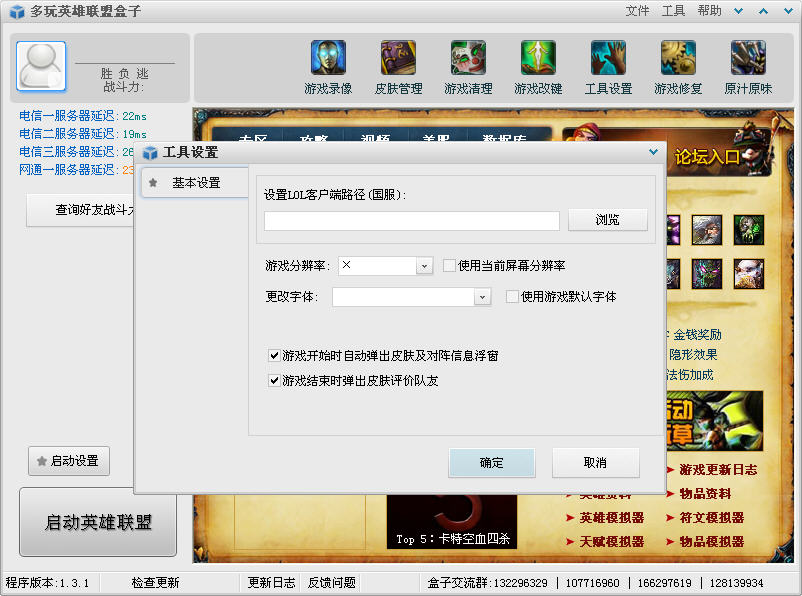Select the white-bearded dwarf champion portrait
This screenshot has width=802, height=596.
[x=749, y=274]
